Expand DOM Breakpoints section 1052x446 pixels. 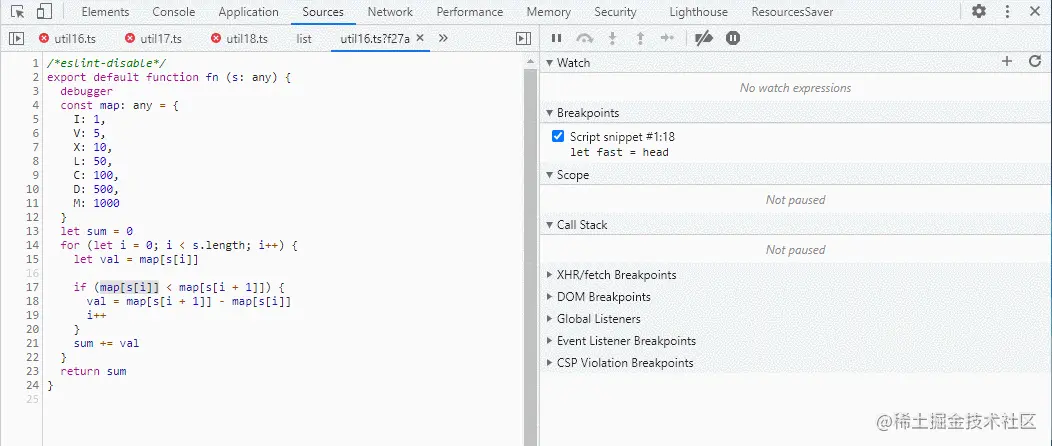click(x=549, y=297)
